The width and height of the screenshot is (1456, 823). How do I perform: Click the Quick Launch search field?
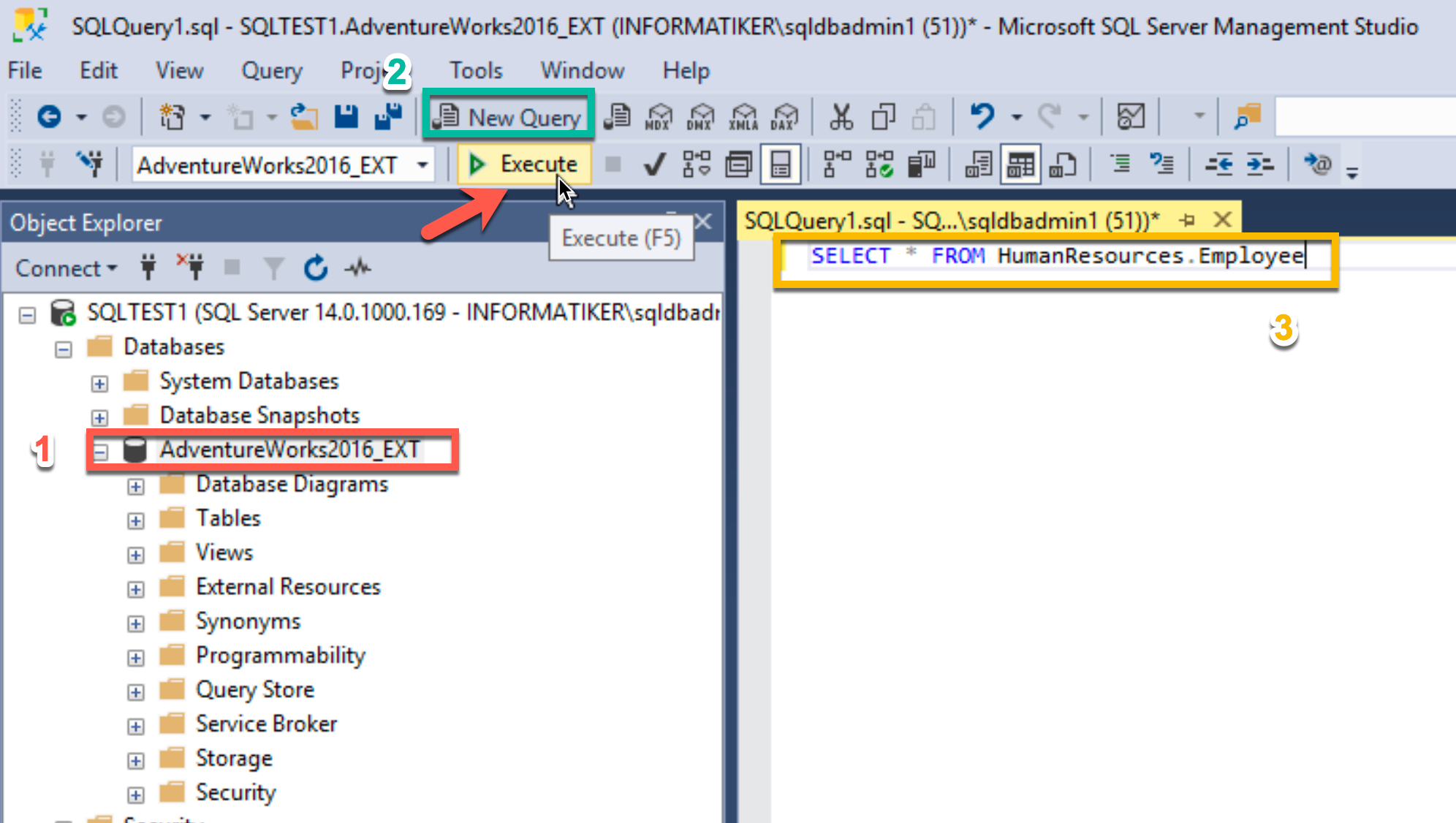[x=1365, y=117]
